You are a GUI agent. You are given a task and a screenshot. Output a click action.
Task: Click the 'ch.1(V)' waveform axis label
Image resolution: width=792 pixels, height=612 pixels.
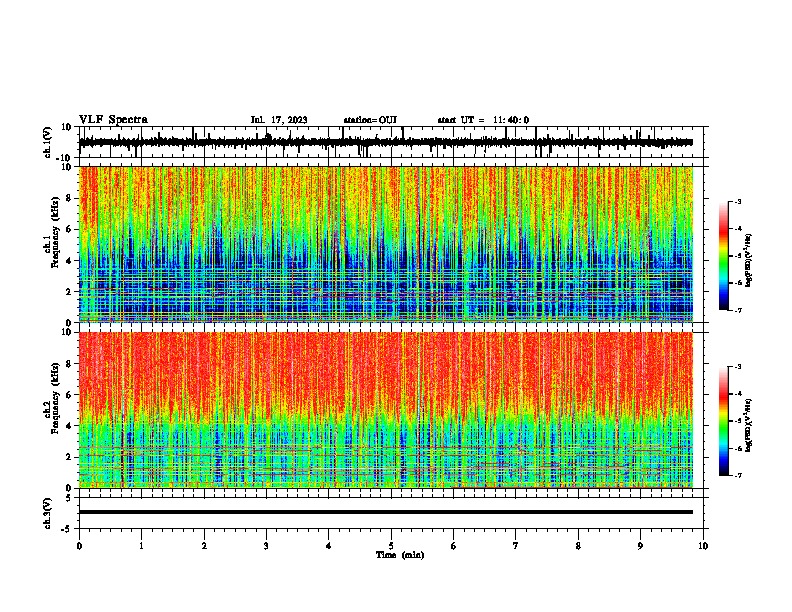pos(48,142)
